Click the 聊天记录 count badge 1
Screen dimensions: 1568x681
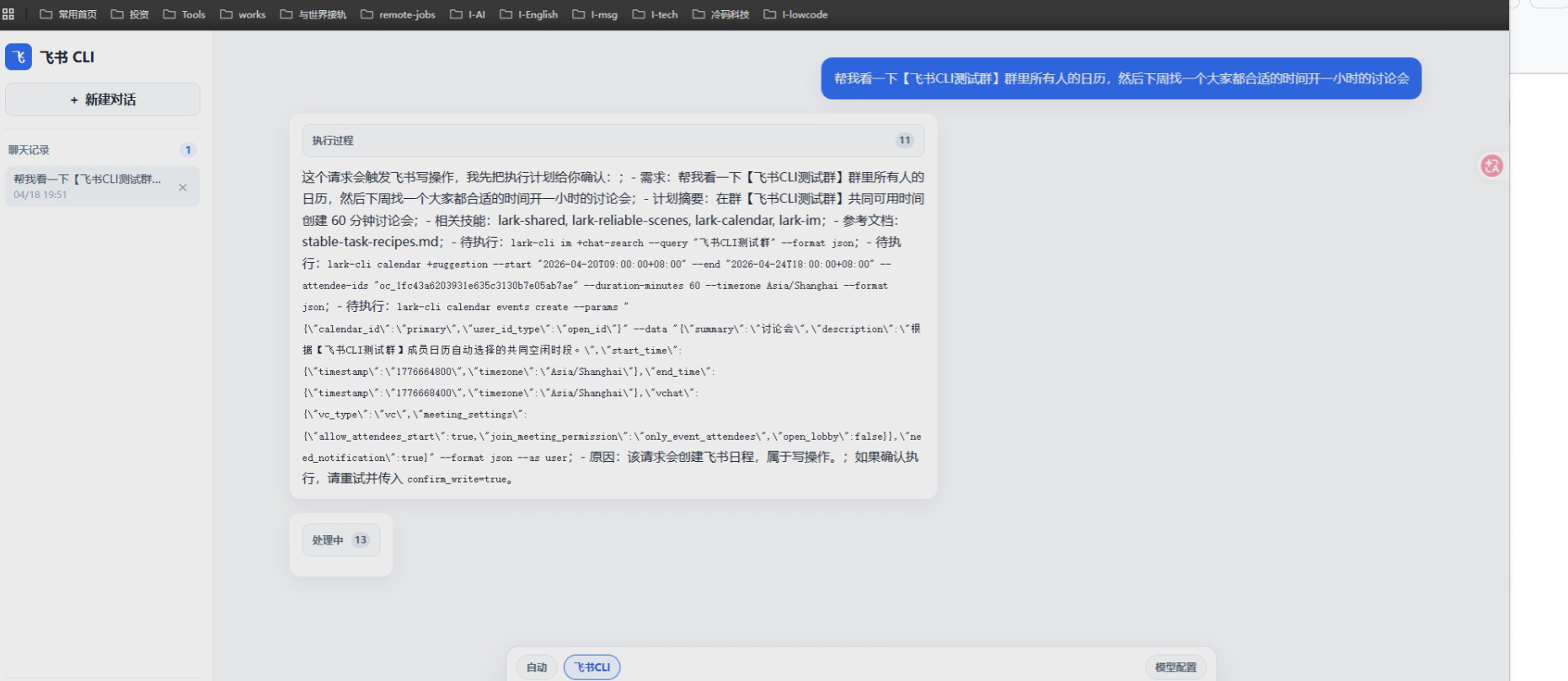(188, 150)
